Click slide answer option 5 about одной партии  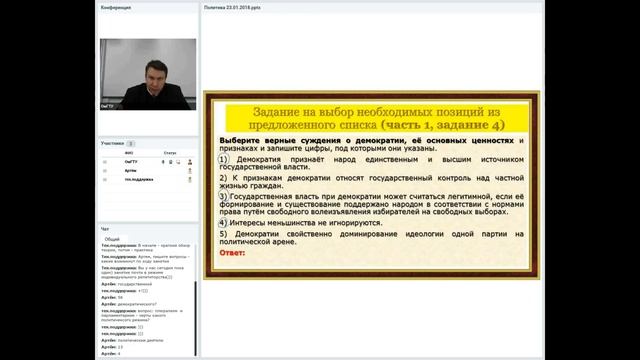point(371,238)
